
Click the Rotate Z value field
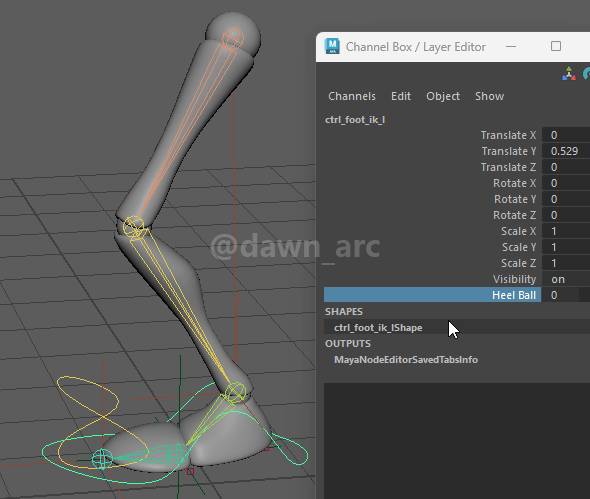point(566,215)
